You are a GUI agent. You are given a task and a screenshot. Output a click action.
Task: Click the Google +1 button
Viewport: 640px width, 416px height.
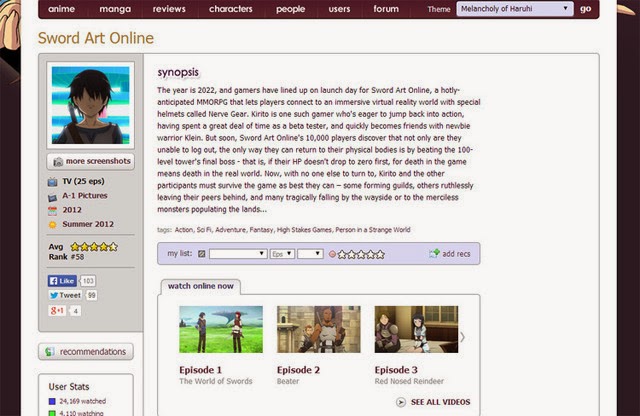click(57, 311)
